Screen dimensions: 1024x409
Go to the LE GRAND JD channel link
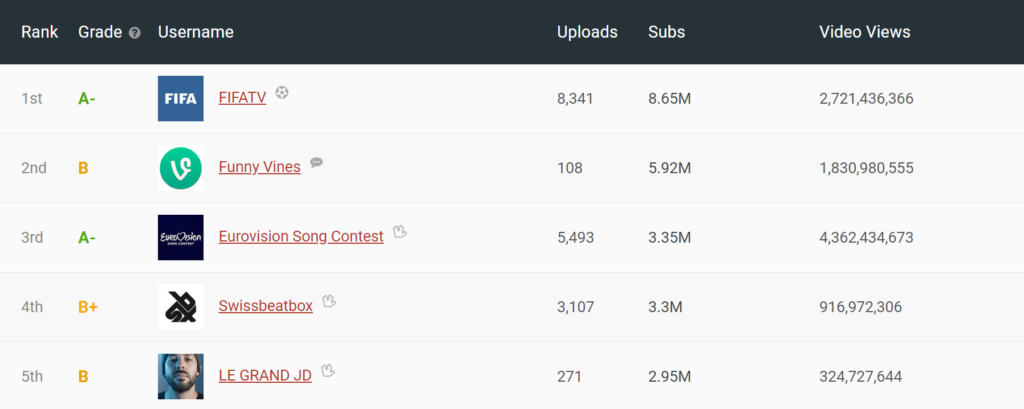click(264, 375)
